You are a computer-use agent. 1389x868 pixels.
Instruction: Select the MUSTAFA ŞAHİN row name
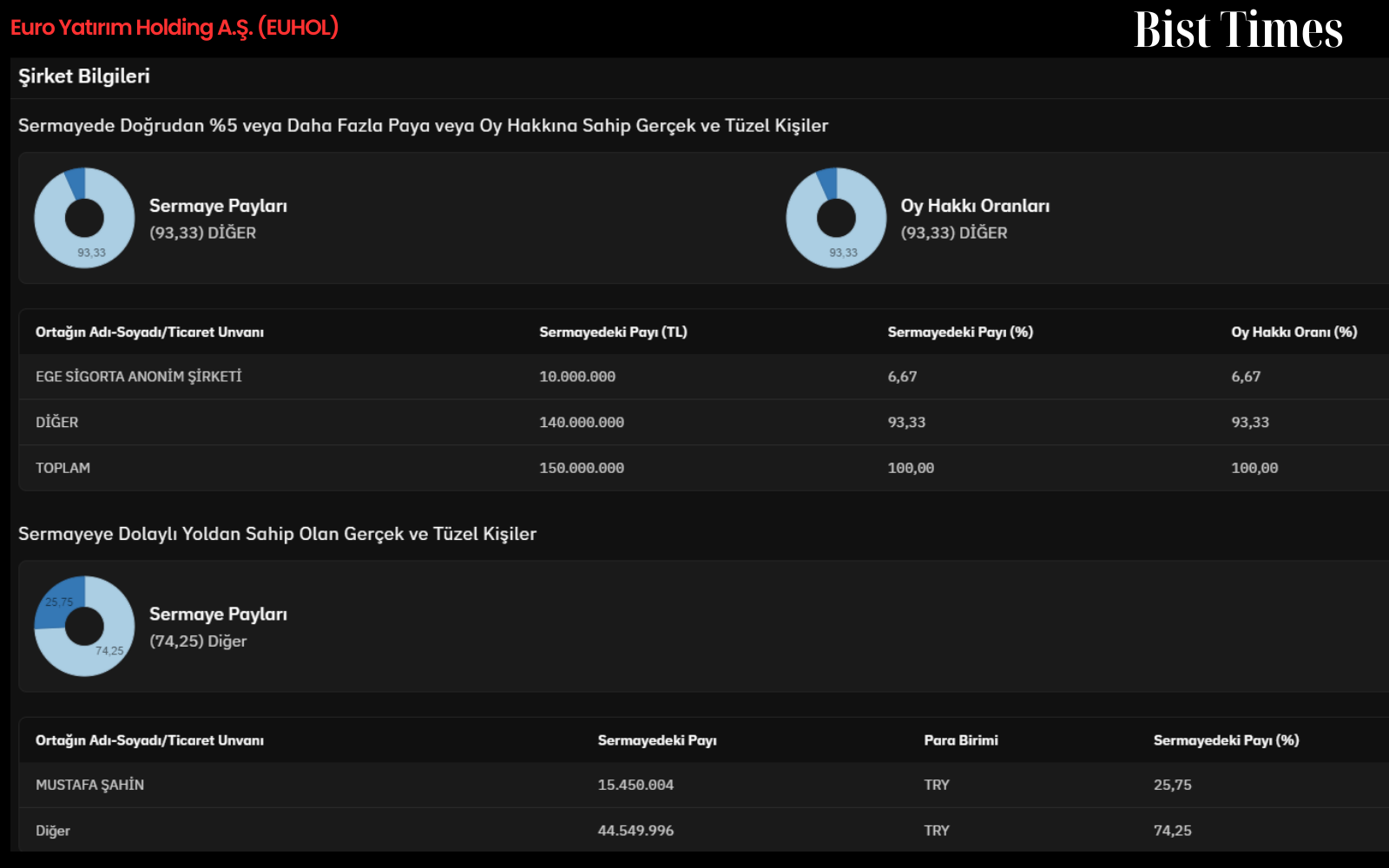89,785
